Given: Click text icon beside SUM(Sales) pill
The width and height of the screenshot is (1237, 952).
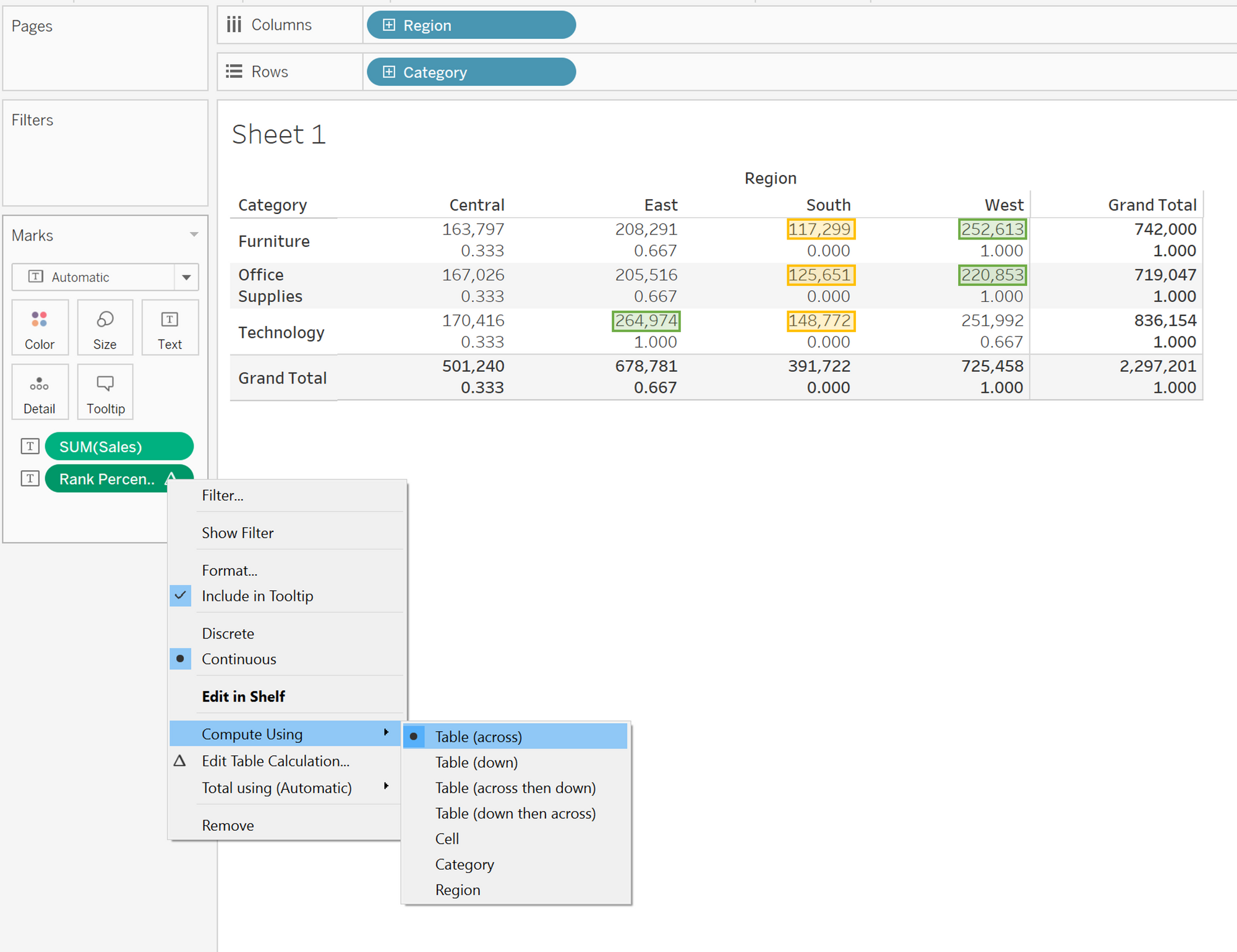Looking at the screenshot, I should tap(30, 447).
